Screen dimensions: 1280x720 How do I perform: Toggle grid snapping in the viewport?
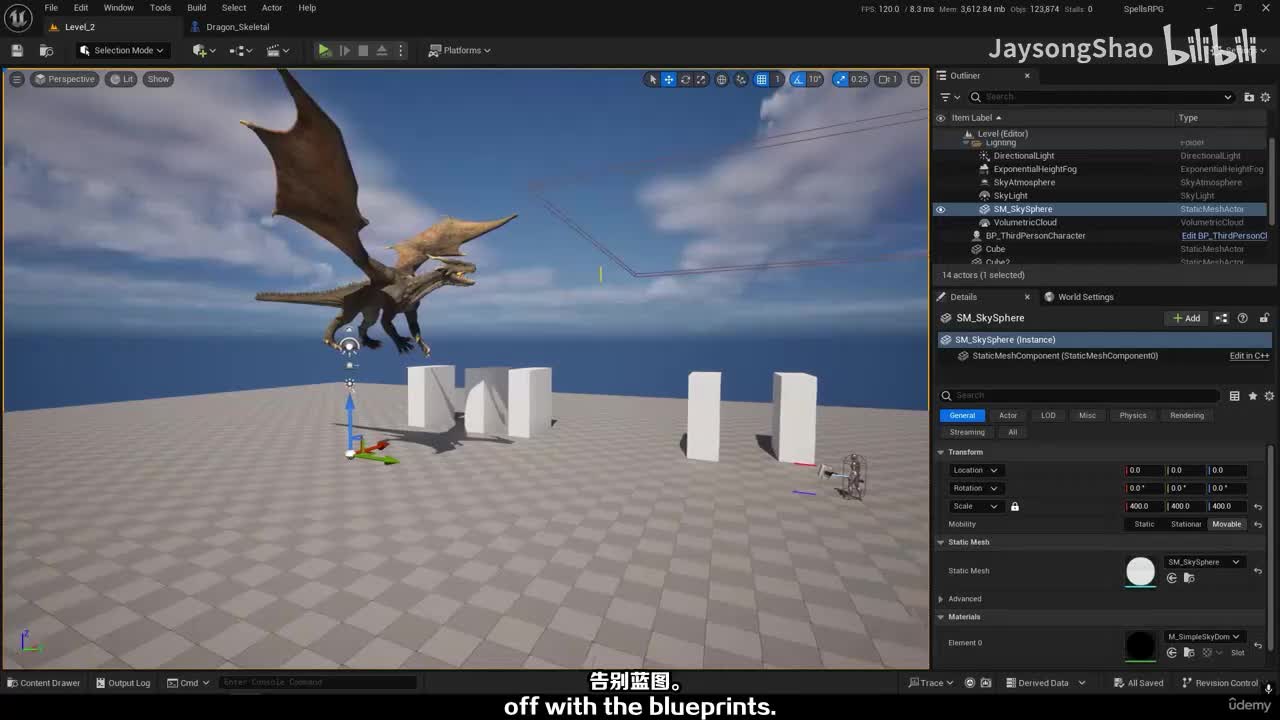point(762,79)
